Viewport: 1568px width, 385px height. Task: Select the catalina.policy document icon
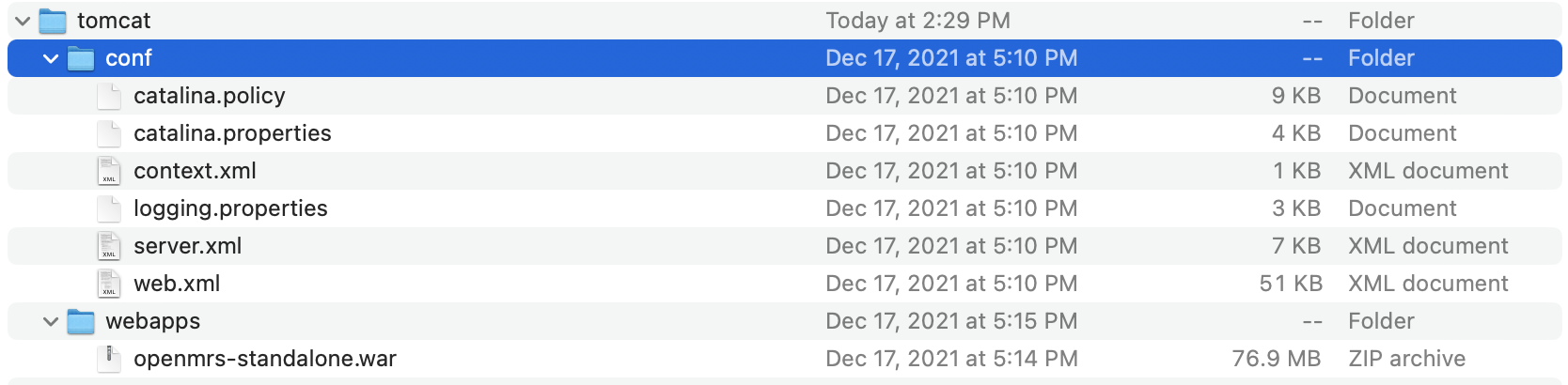(109, 96)
